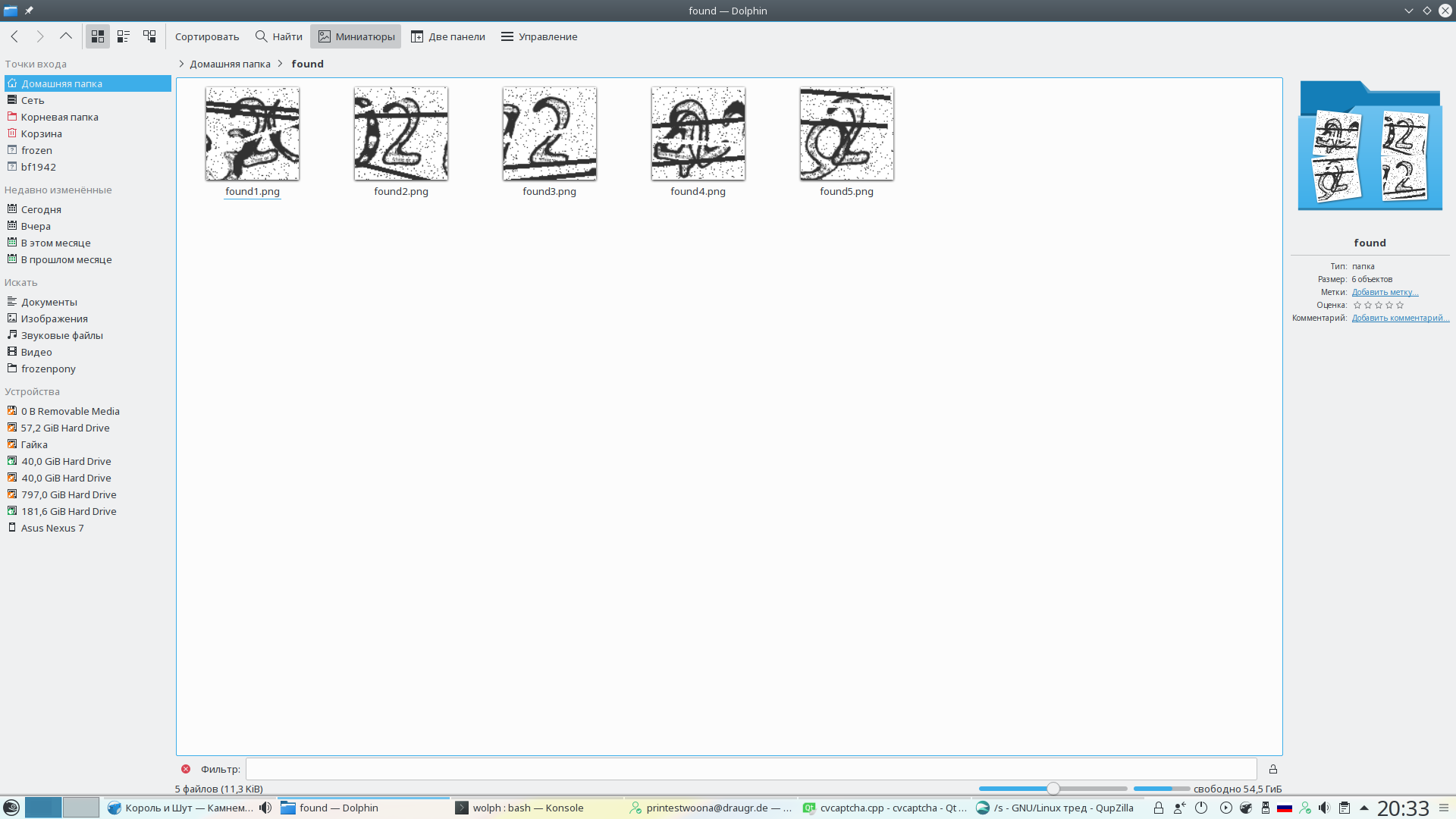Switch to Compact view mode
The image size is (1456, 819).
click(x=124, y=36)
